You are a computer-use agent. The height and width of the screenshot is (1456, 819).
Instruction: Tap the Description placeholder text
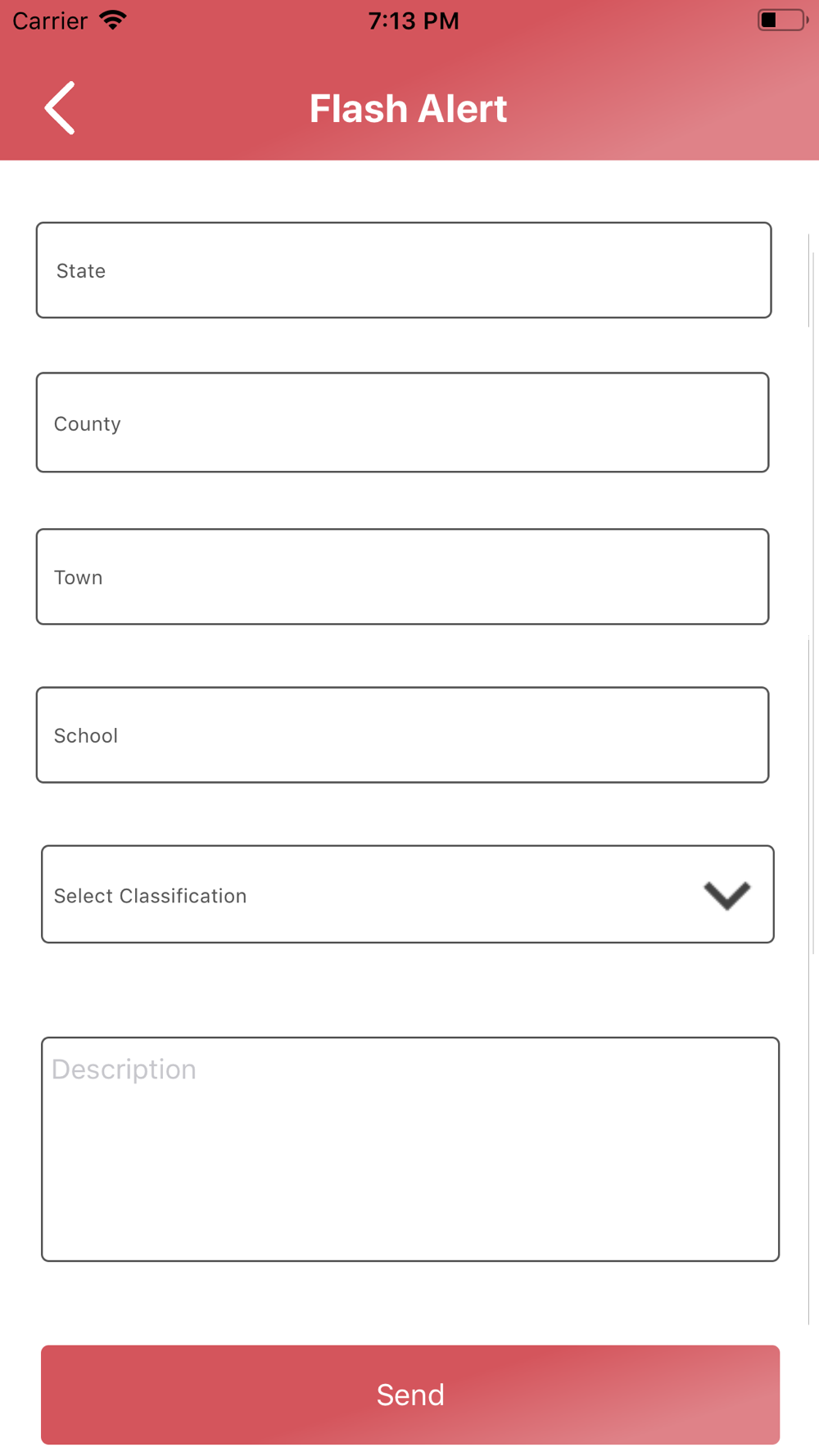pyautogui.click(x=124, y=1069)
